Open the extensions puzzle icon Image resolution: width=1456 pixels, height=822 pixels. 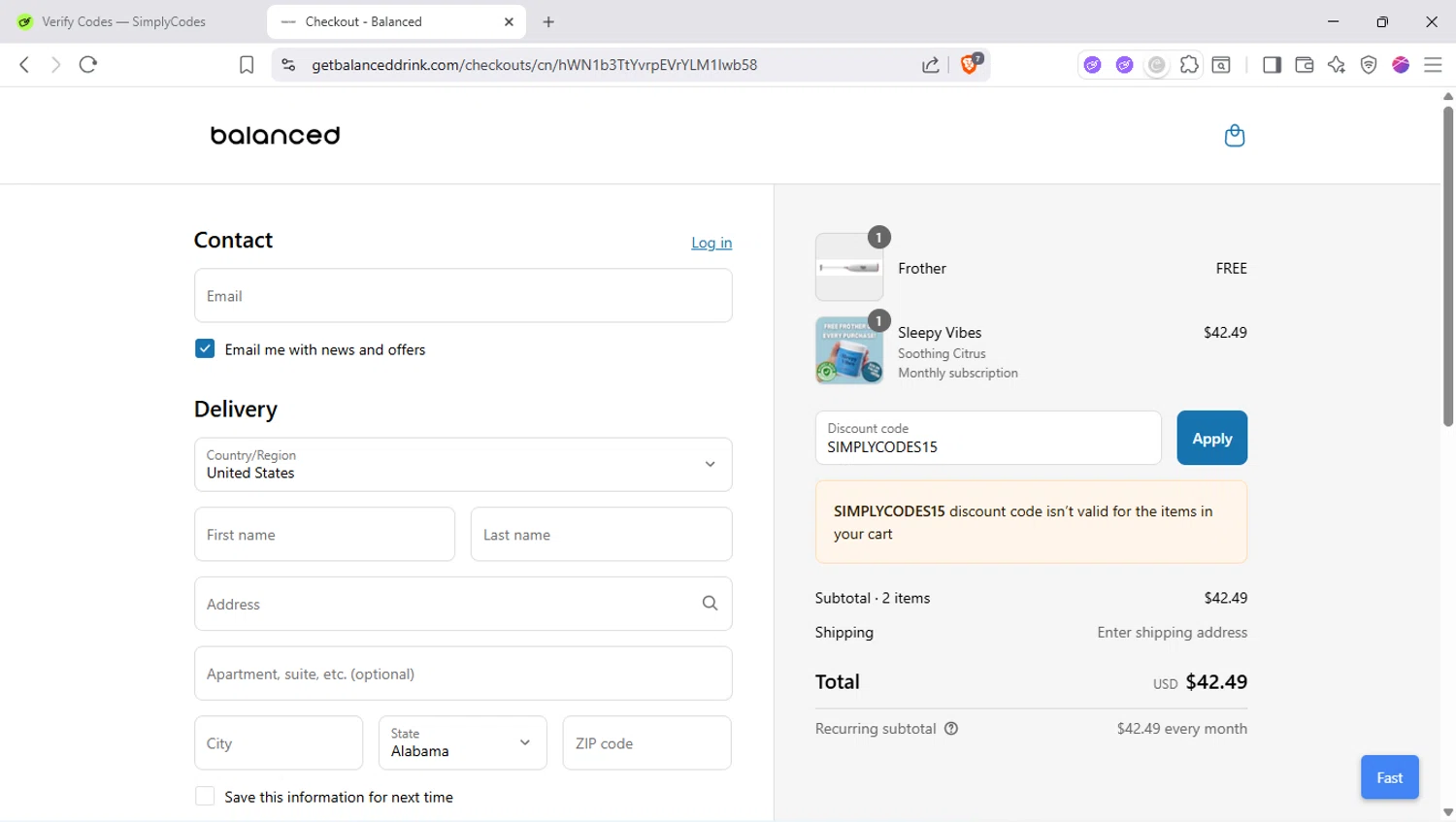(x=1189, y=65)
